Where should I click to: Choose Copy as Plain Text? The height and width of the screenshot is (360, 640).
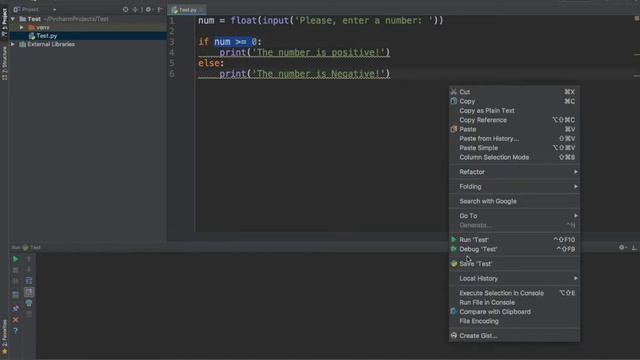[x=514, y=111]
